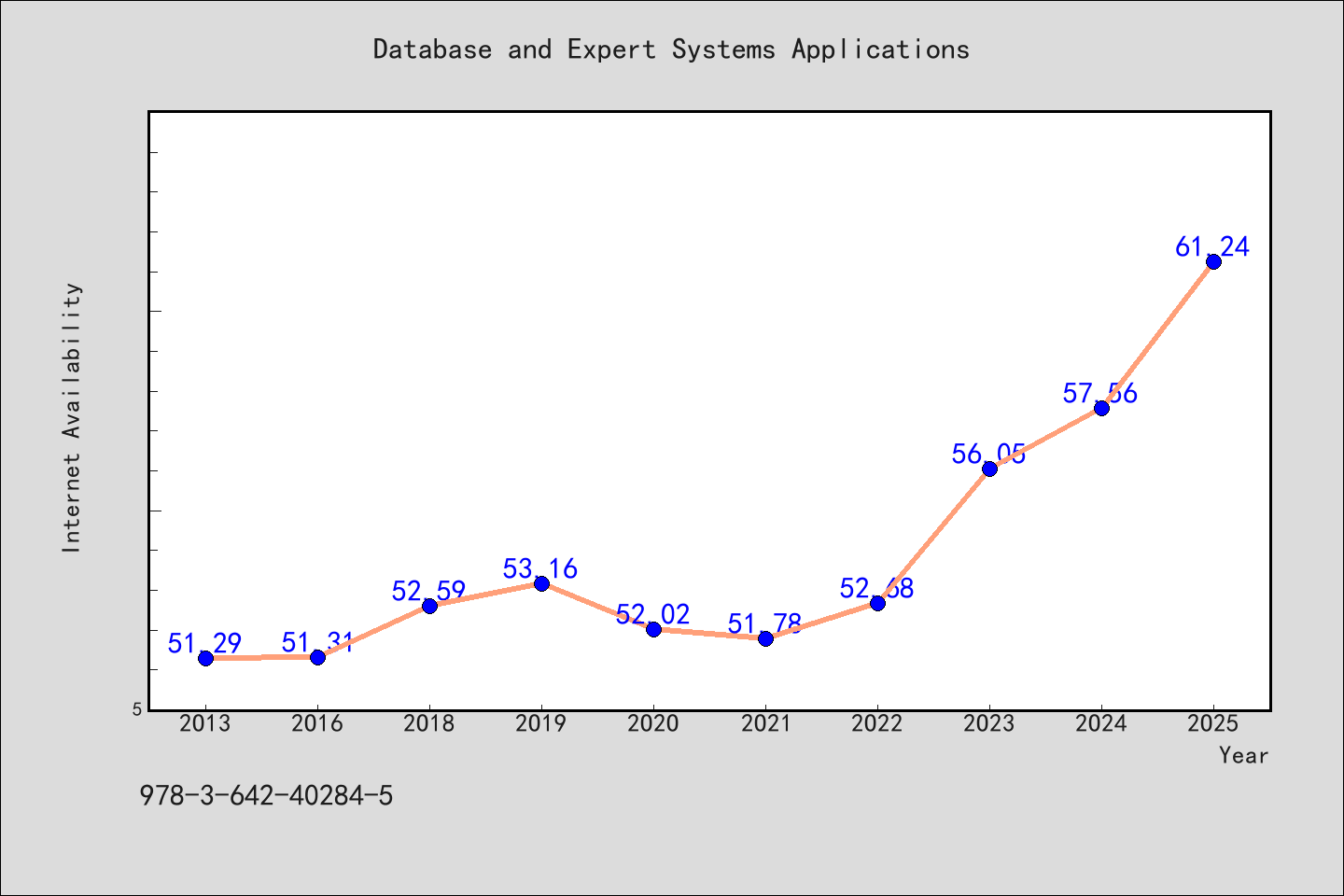The height and width of the screenshot is (896, 1344).
Task: Click the 2019 x-axis tick label
Action: pos(541,723)
